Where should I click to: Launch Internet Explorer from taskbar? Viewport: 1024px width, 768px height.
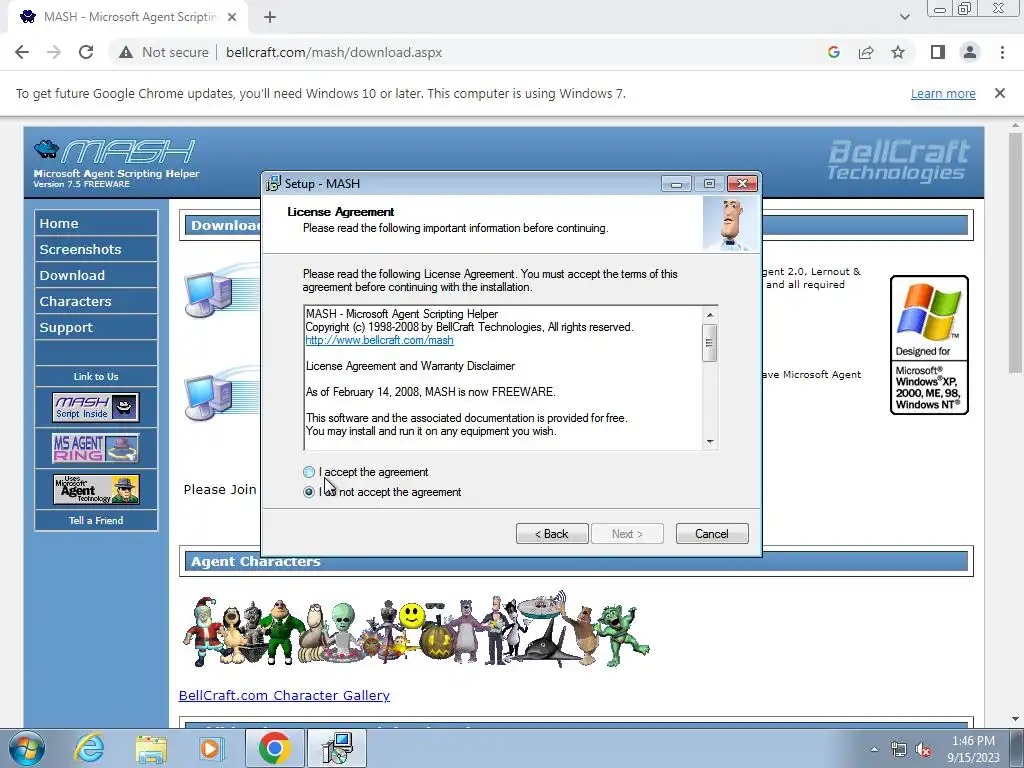pos(89,748)
